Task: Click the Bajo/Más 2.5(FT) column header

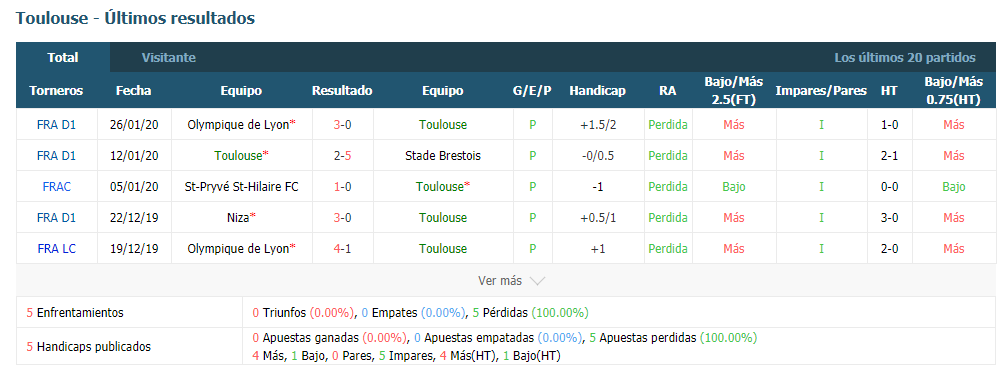Action: 734,91
